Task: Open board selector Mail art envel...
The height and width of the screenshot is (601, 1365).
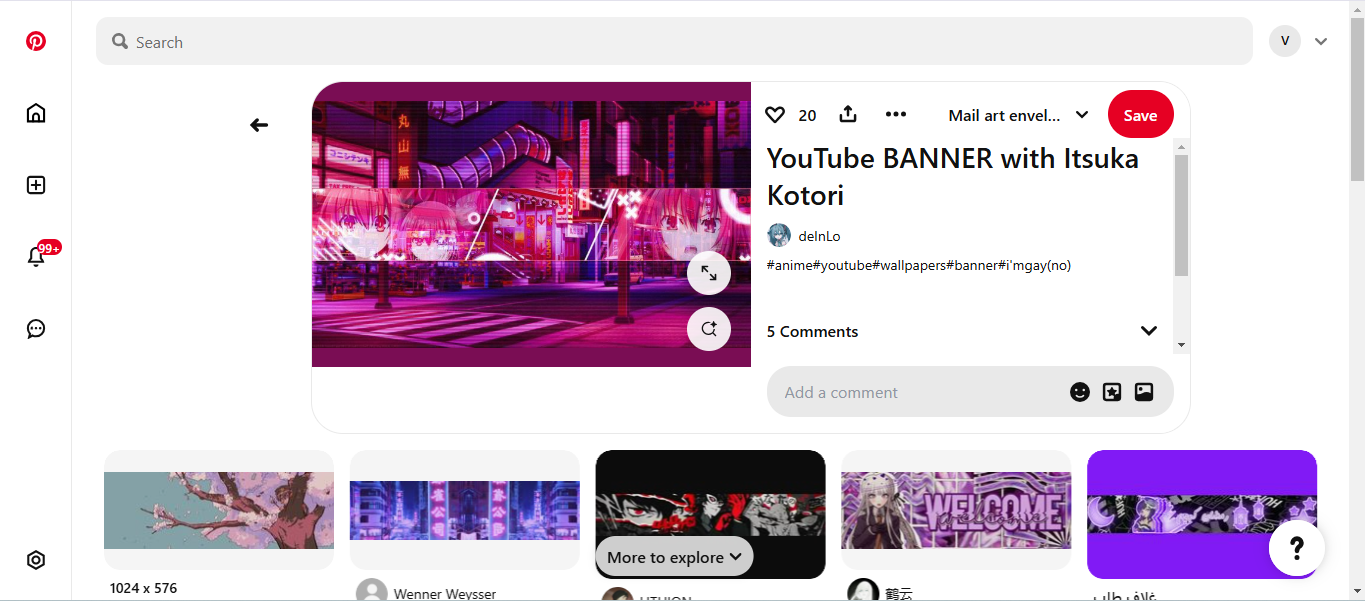Action: (x=1018, y=115)
